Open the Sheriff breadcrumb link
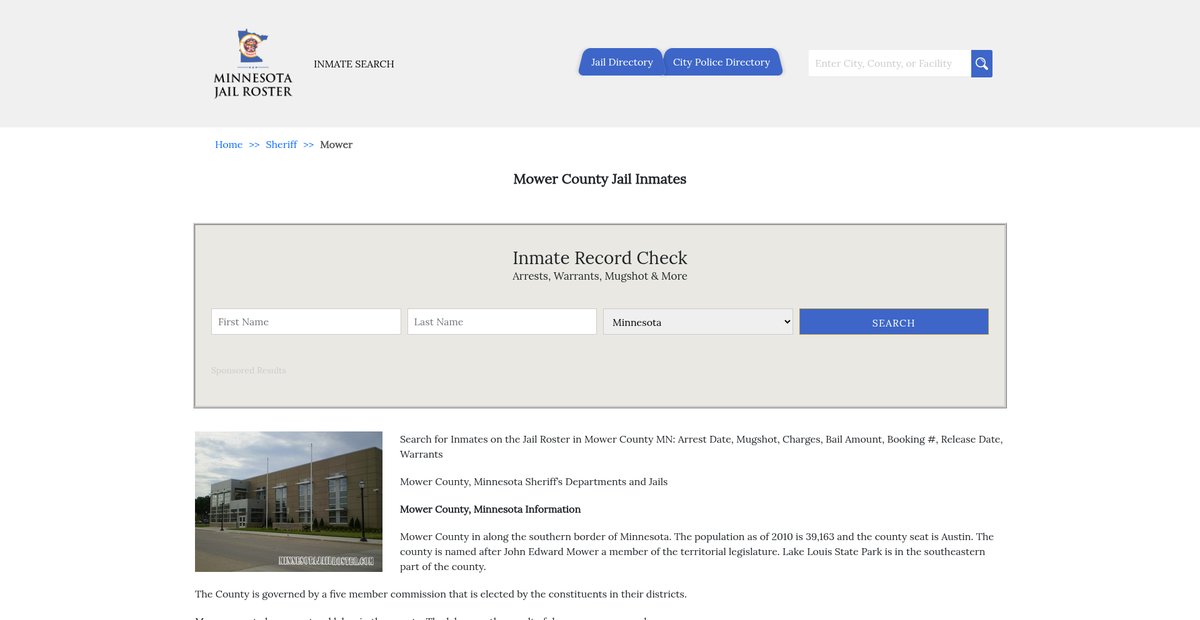Screen dimensions: 1200x620 (x=281, y=145)
